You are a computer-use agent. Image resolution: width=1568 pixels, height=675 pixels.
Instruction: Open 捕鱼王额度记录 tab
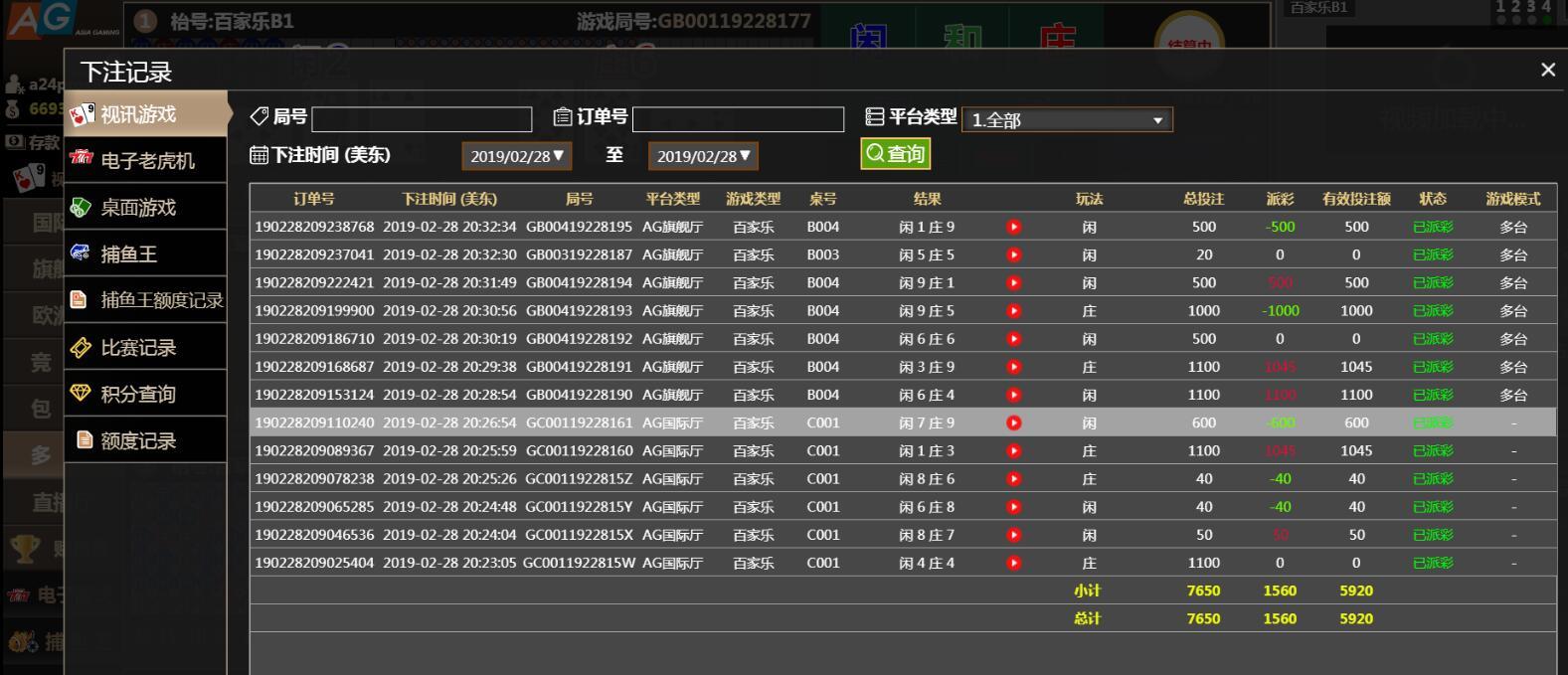click(146, 300)
